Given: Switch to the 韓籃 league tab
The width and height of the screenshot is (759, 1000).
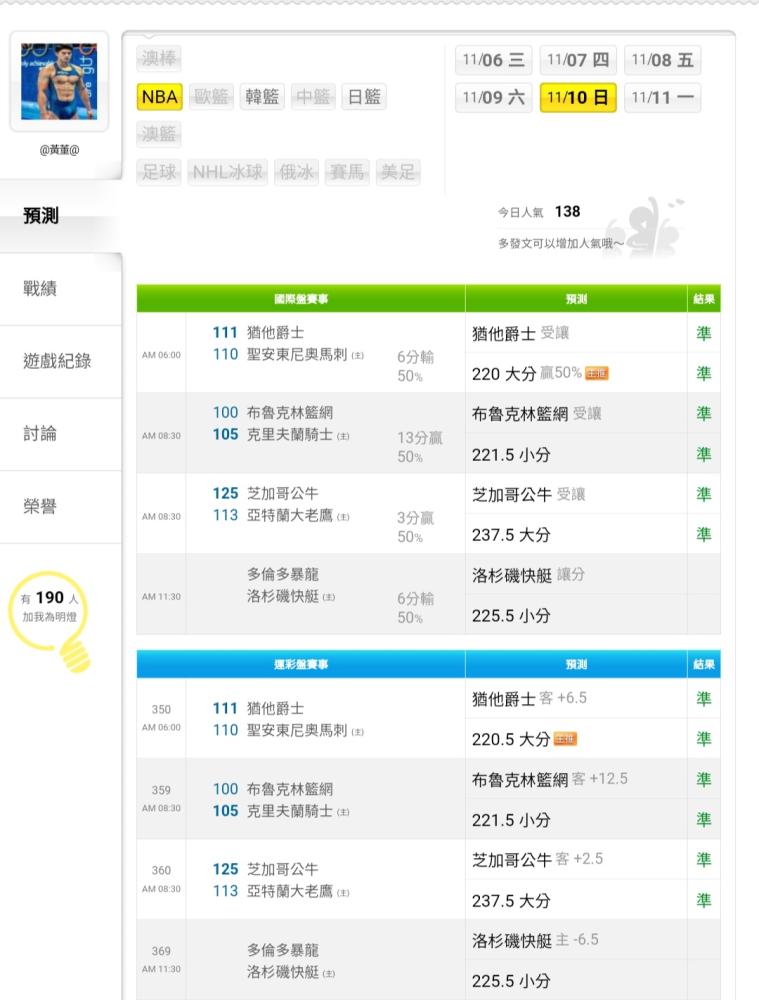Looking at the screenshot, I should click(x=262, y=97).
